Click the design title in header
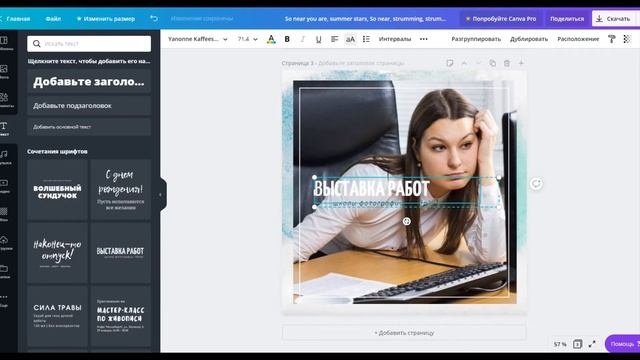Screen dimensions: 640x360 pyautogui.click(x=365, y=19)
